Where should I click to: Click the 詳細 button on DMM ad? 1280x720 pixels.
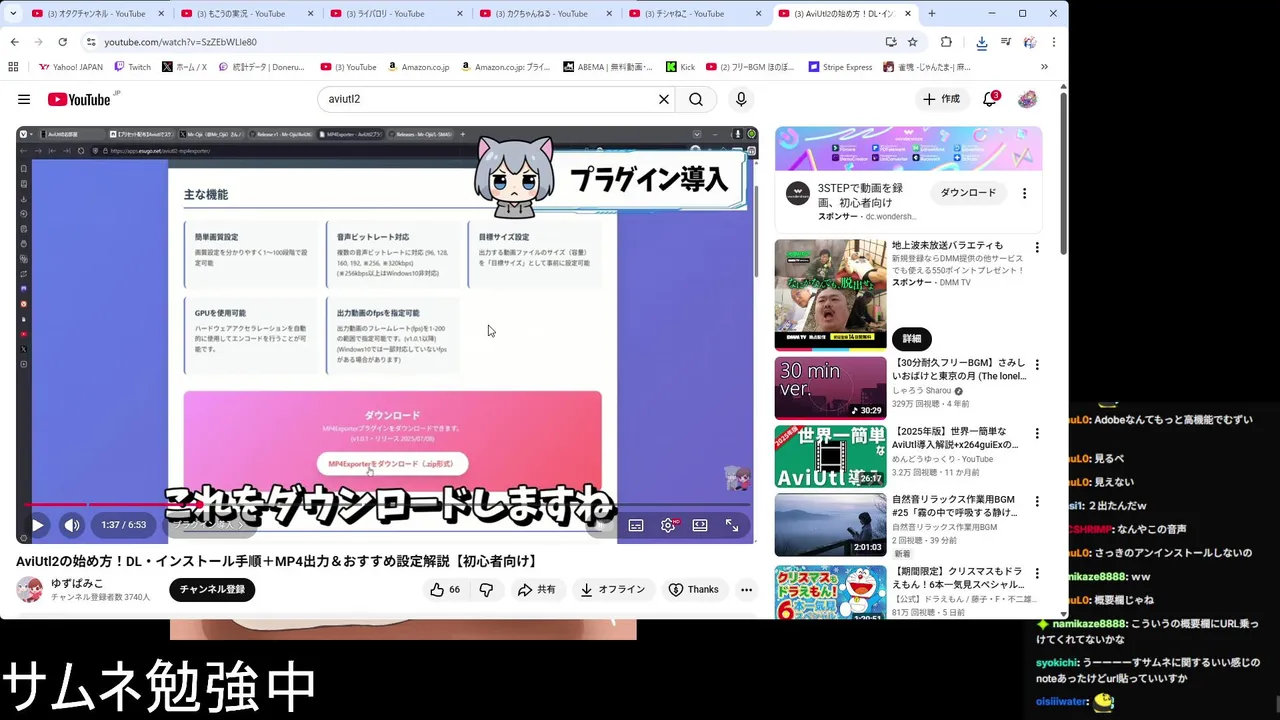912,338
